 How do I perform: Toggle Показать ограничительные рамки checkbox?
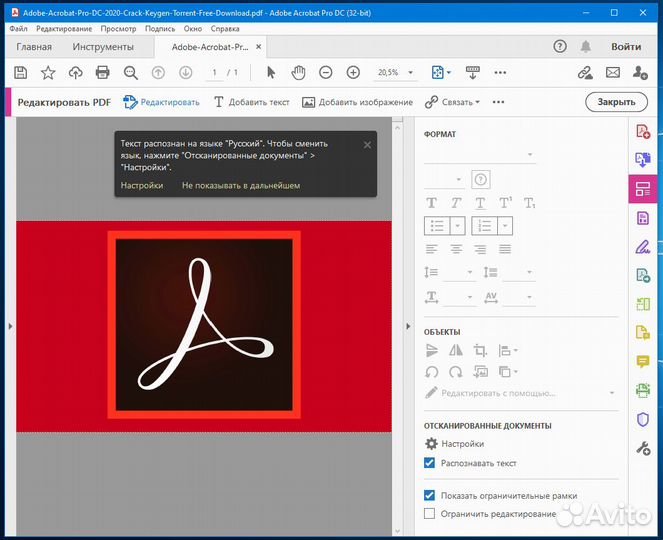pyautogui.click(x=429, y=495)
